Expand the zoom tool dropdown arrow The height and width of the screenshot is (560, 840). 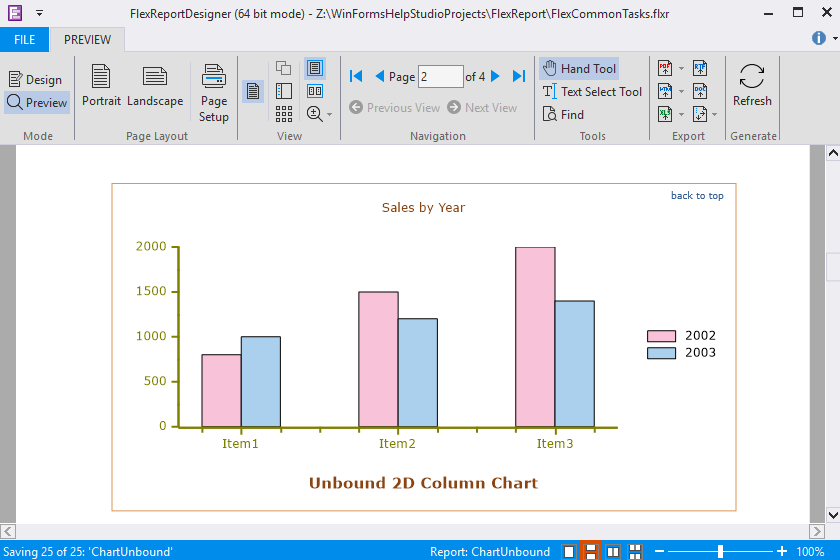(x=331, y=115)
